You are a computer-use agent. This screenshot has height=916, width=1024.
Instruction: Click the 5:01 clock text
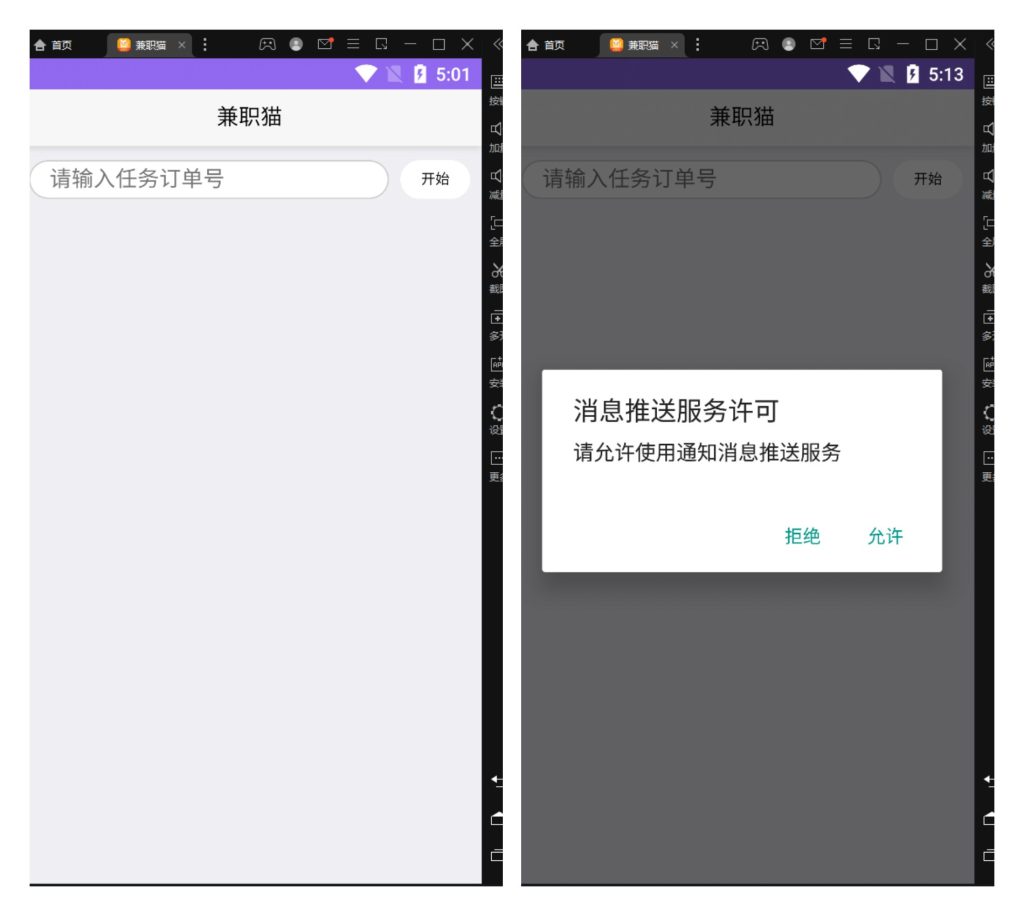[453, 74]
